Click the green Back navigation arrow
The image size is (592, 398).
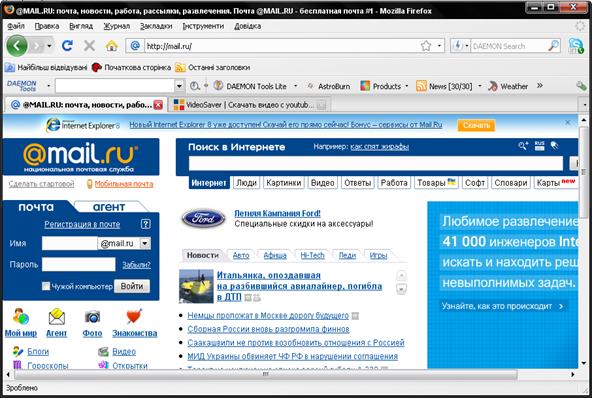point(17,46)
